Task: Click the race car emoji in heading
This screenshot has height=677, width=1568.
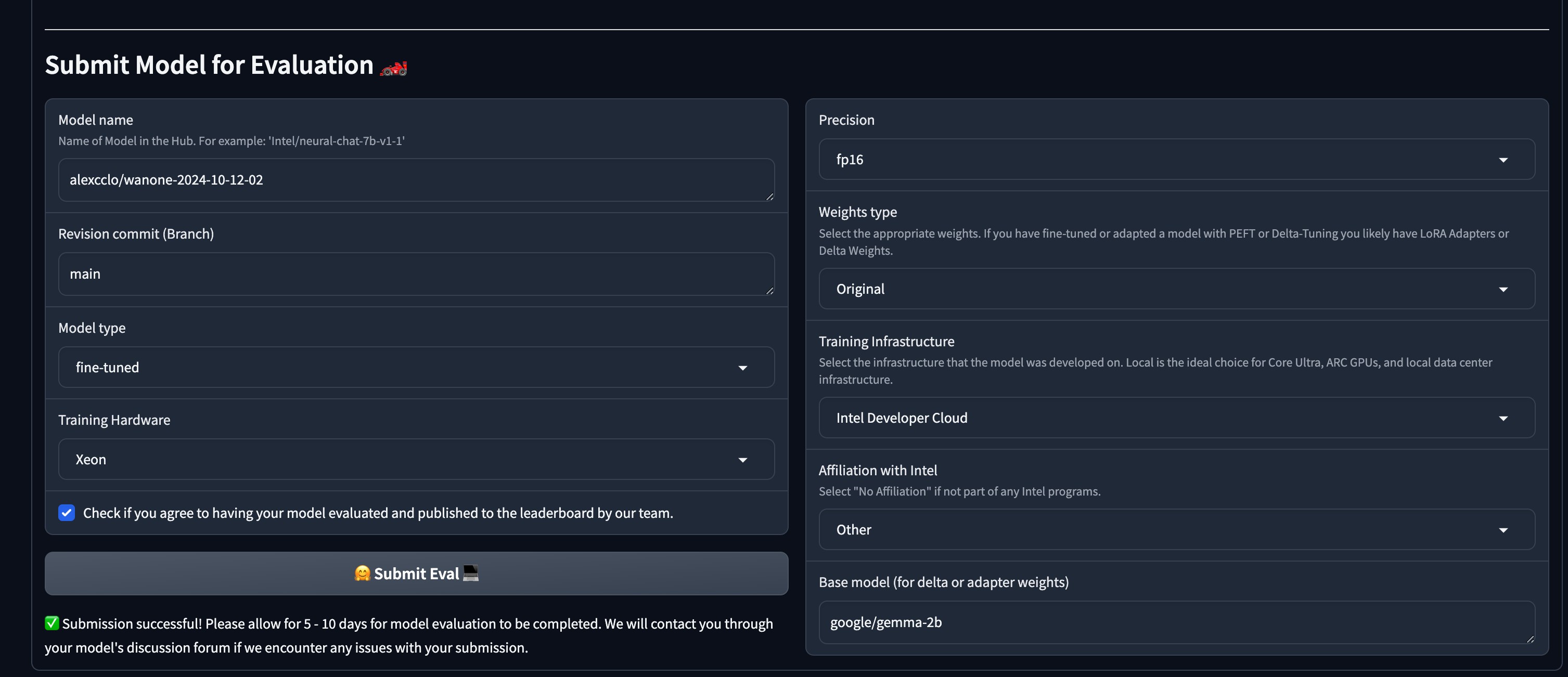Action: [x=393, y=68]
